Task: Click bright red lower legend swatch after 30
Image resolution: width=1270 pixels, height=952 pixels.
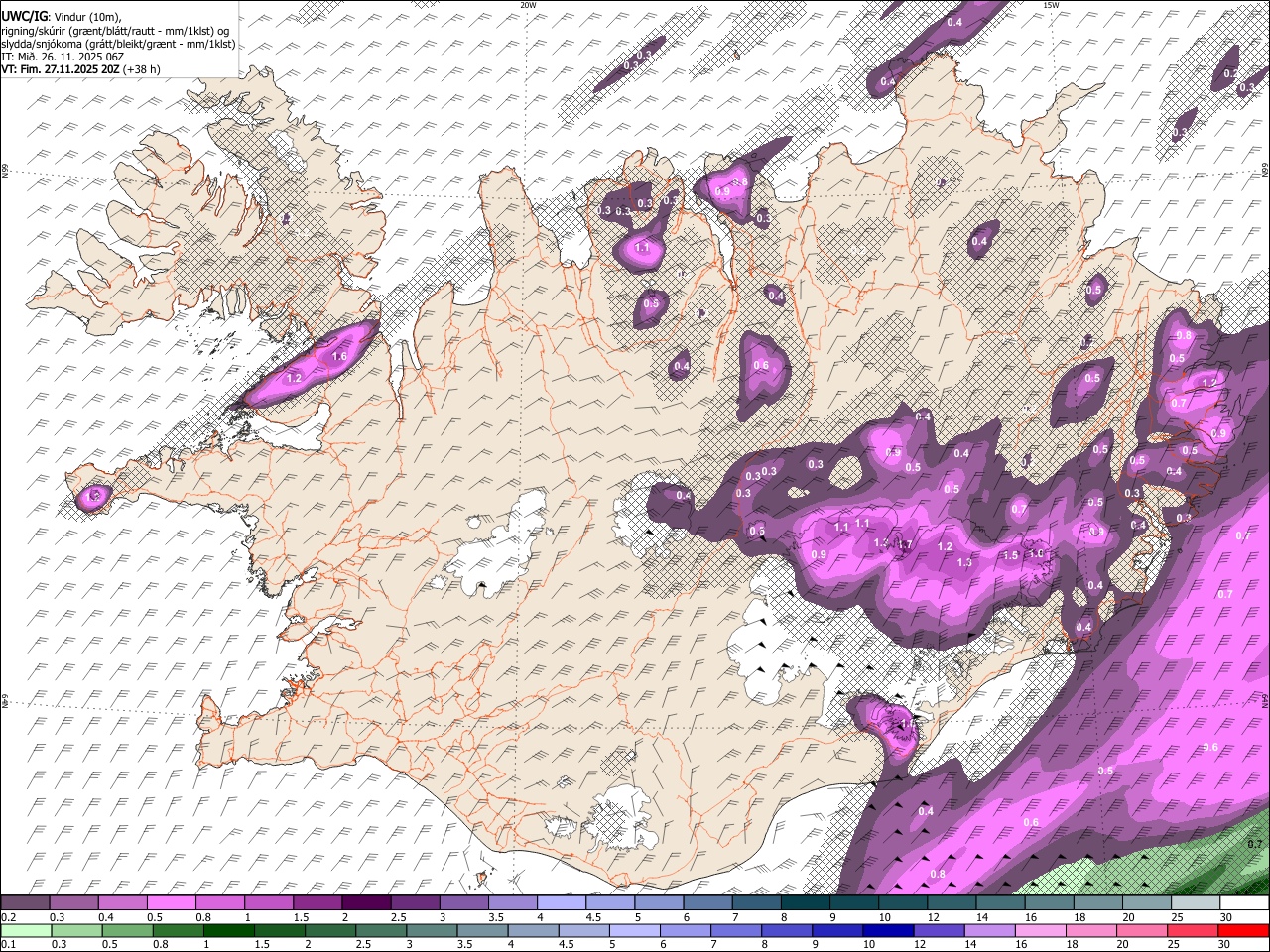Action: pyautogui.click(x=1244, y=930)
